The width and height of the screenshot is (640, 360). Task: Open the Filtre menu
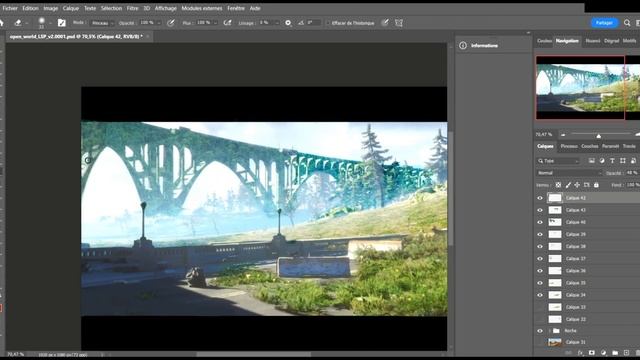[x=132, y=8]
